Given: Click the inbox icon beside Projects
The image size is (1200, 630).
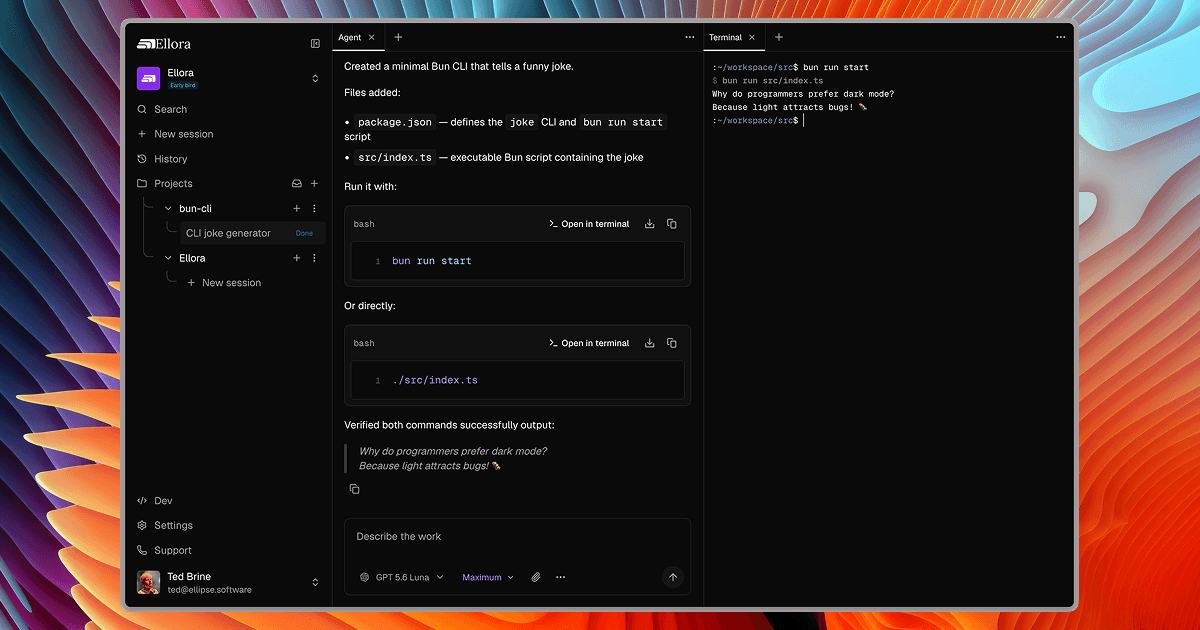Looking at the screenshot, I should [x=297, y=184].
